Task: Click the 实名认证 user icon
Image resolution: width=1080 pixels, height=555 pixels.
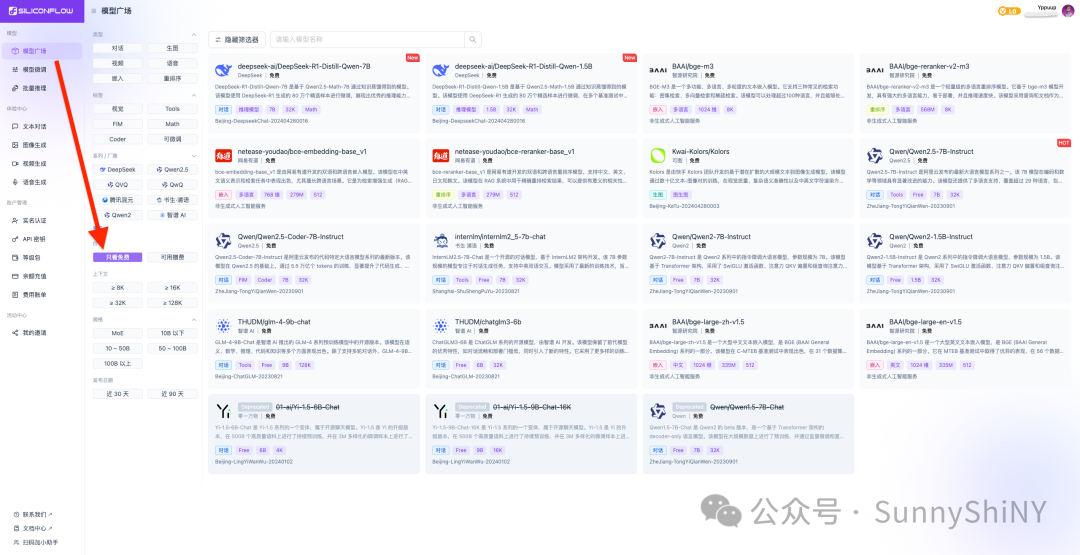Action: point(15,220)
